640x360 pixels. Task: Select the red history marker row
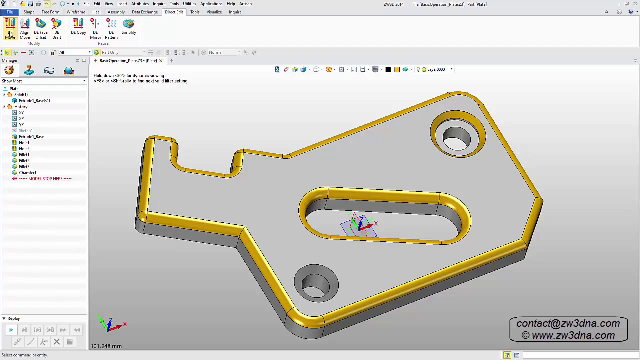click(42, 179)
